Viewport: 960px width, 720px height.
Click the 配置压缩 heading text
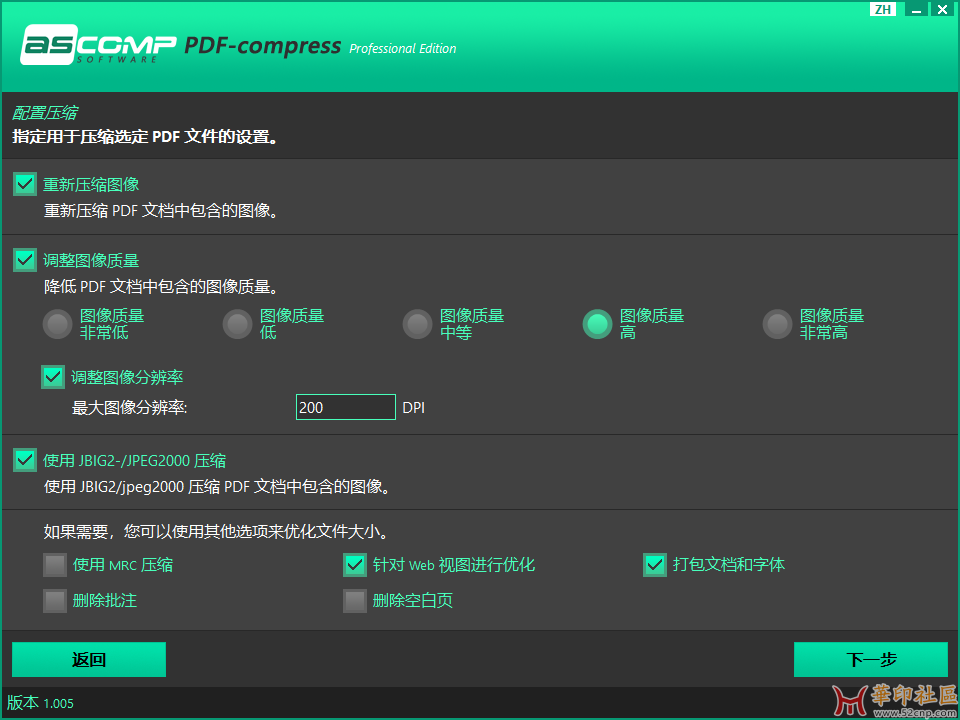coord(45,113)
